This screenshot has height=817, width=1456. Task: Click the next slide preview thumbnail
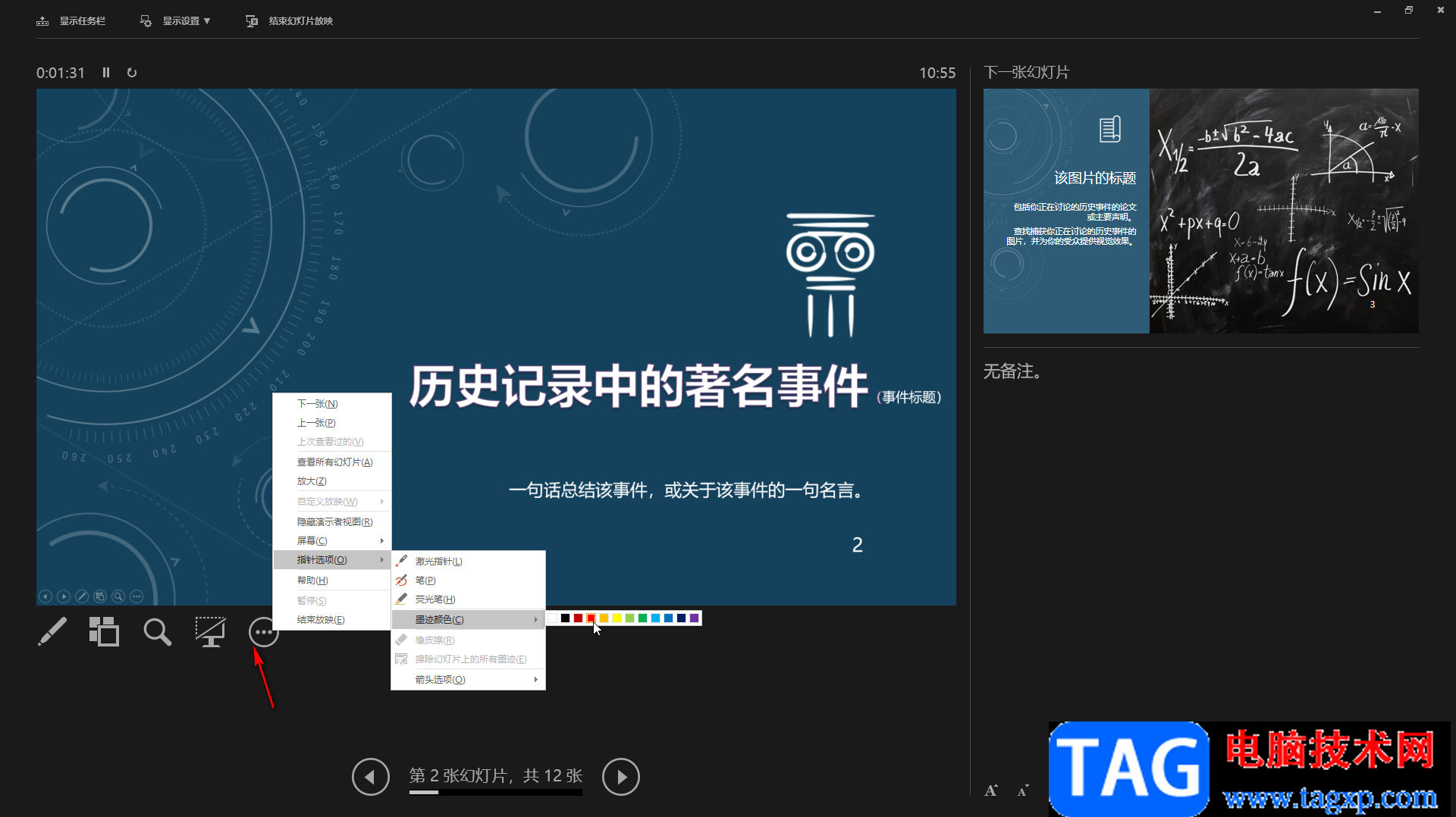(x=1201, y=211)
